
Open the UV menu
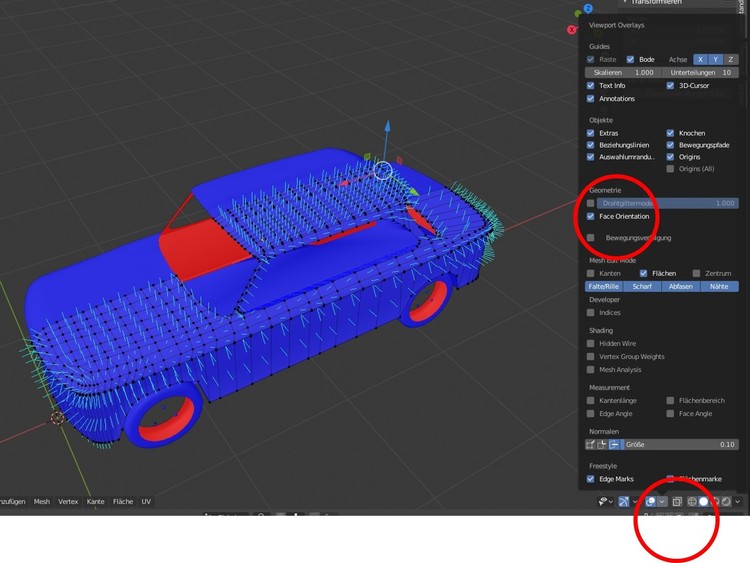click(146, 501)
